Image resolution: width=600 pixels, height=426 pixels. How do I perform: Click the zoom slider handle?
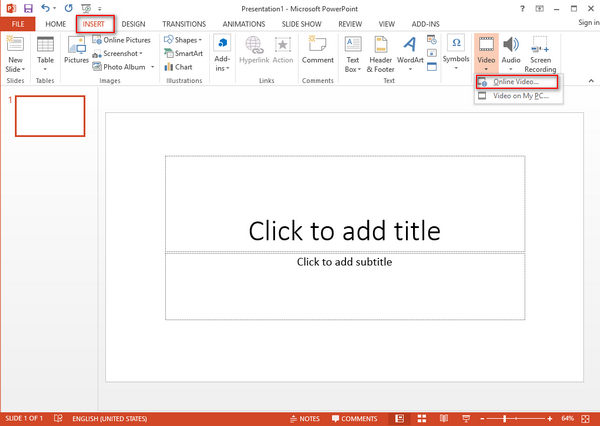[x=505, y=419]
